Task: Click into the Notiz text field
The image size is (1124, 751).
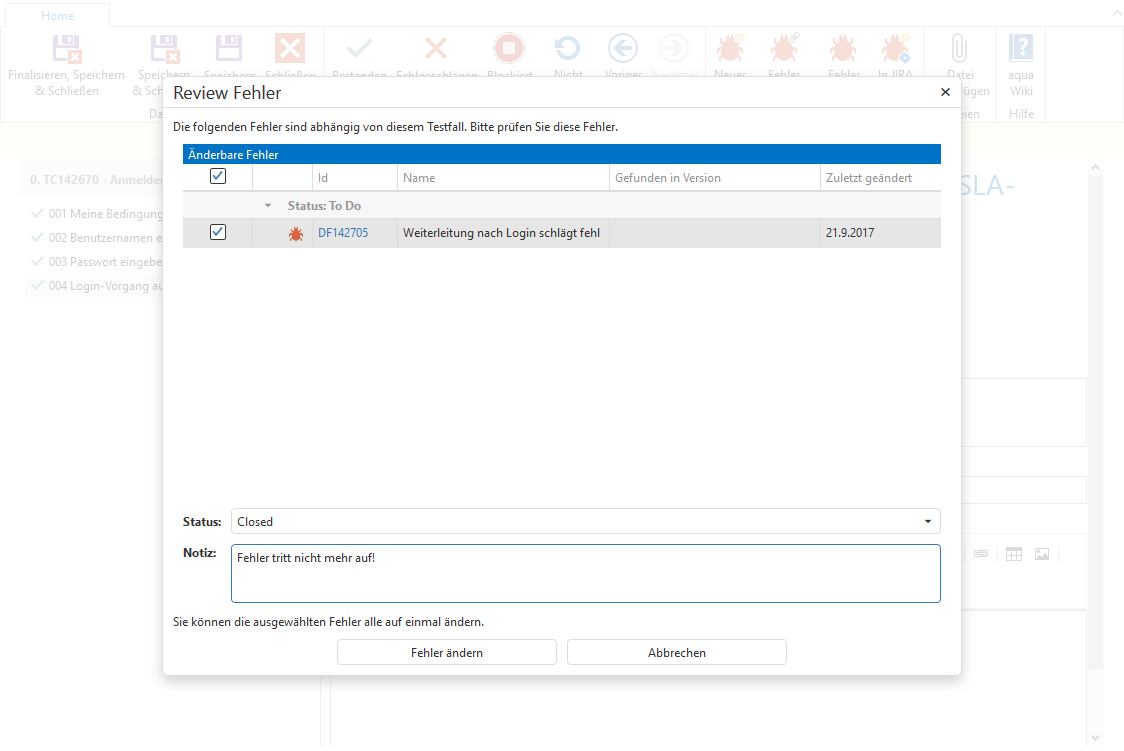Action: (x=585, y=573)
